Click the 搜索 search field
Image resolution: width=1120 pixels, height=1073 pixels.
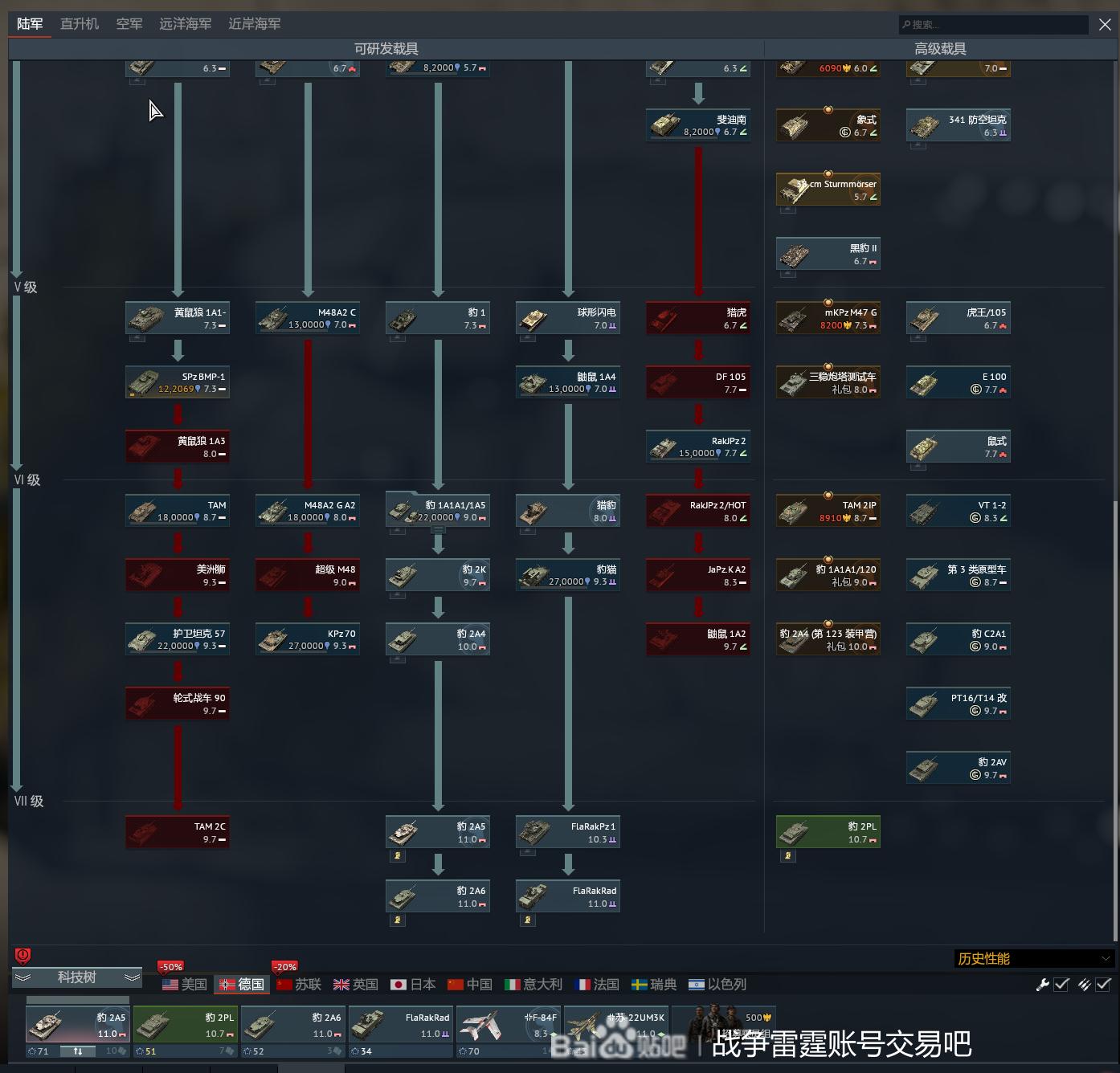tap(995, 25)
